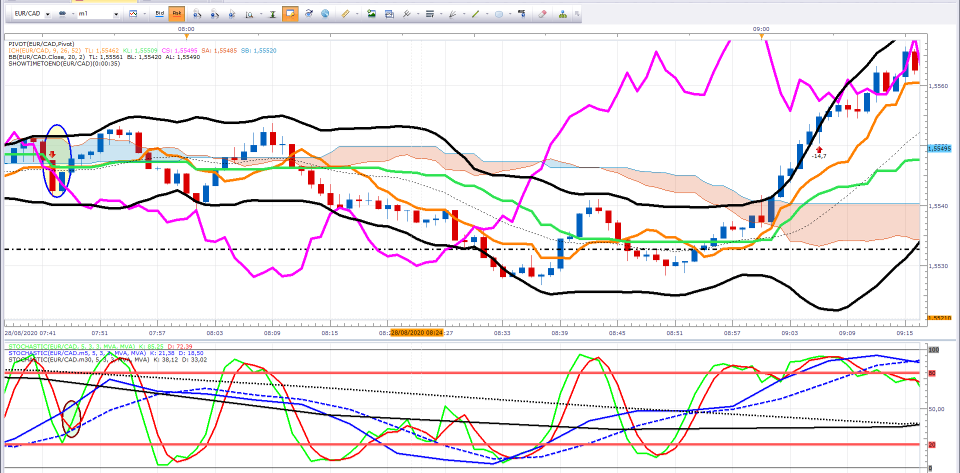Open the chart style line icon

(x=133, y=13)
